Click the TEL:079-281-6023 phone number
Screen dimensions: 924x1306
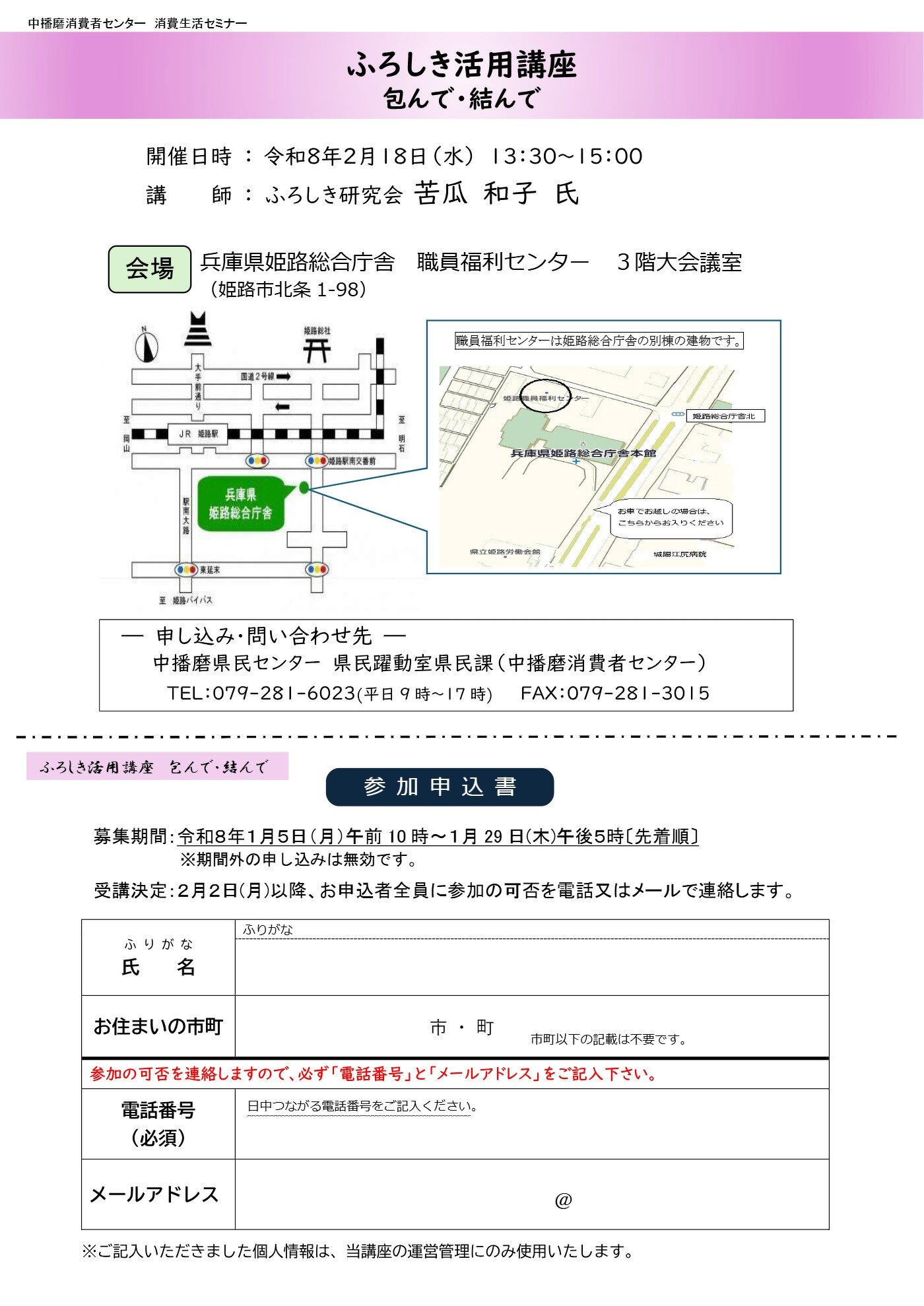coord(261,693)
